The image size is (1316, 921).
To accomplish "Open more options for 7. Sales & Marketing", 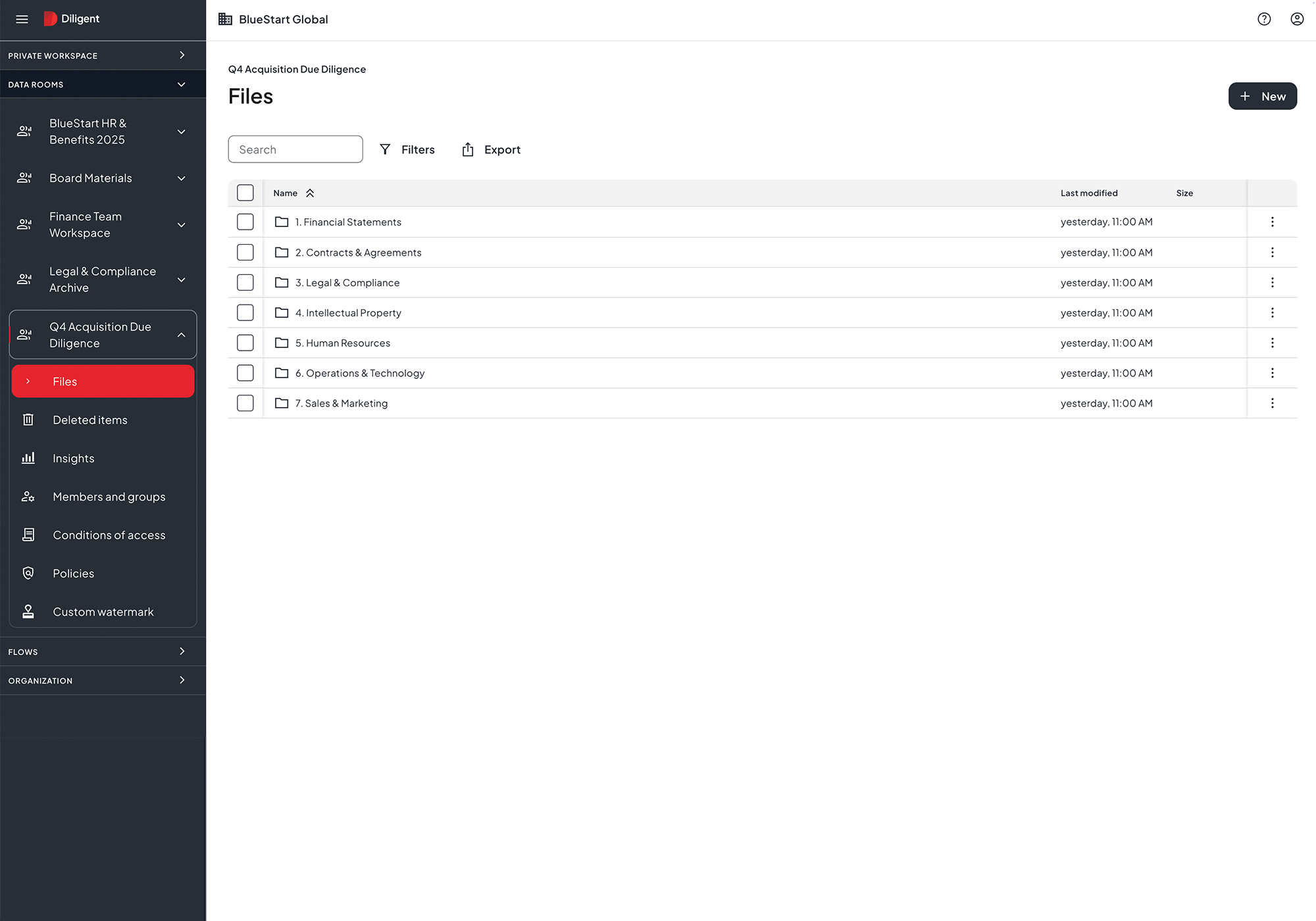I will click(x=1272, y=403).
